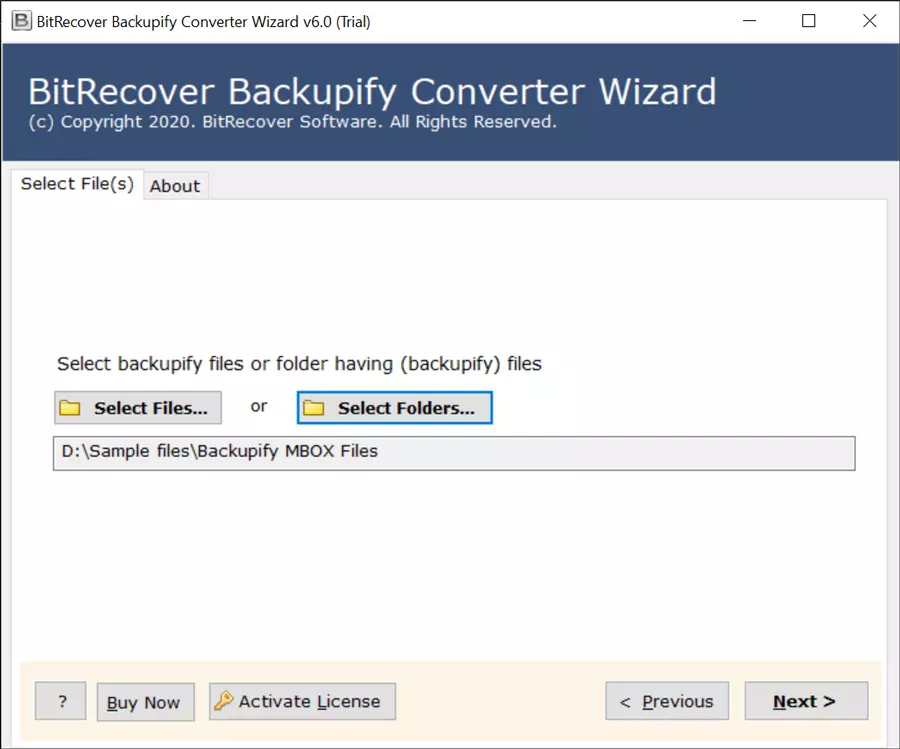Close the Converter Wizard window
The height and width of the screenshot is (749, 900).
[x=870, y=21]
